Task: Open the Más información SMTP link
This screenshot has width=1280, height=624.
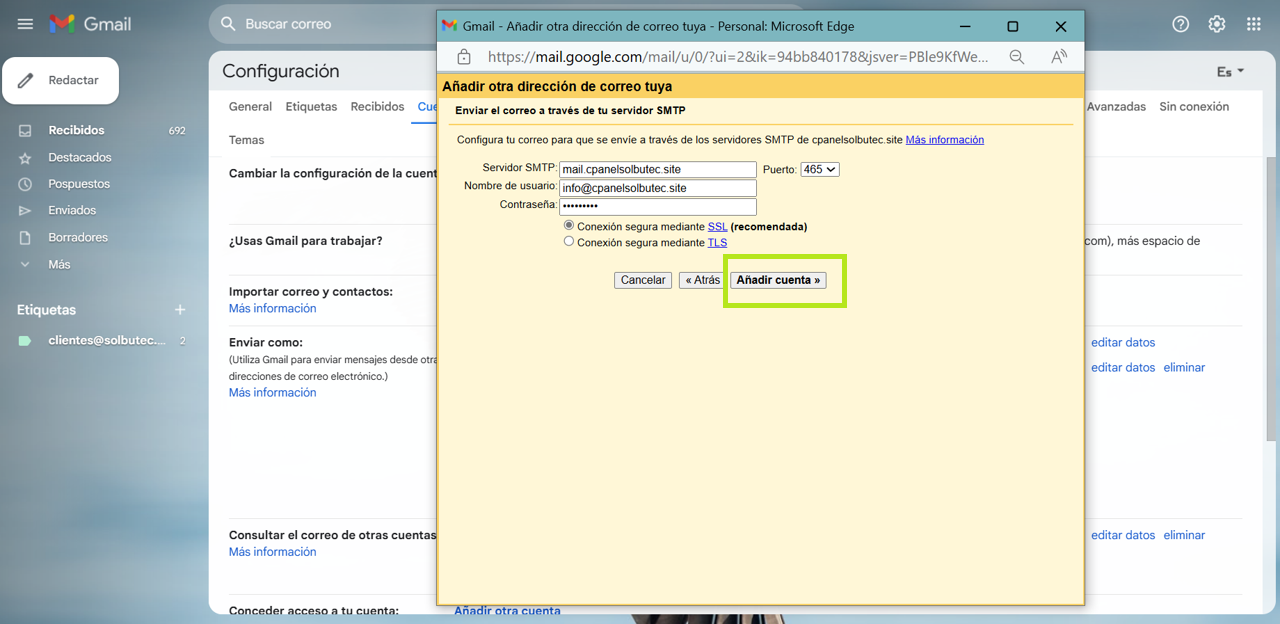Action: [x=944, y=140]
